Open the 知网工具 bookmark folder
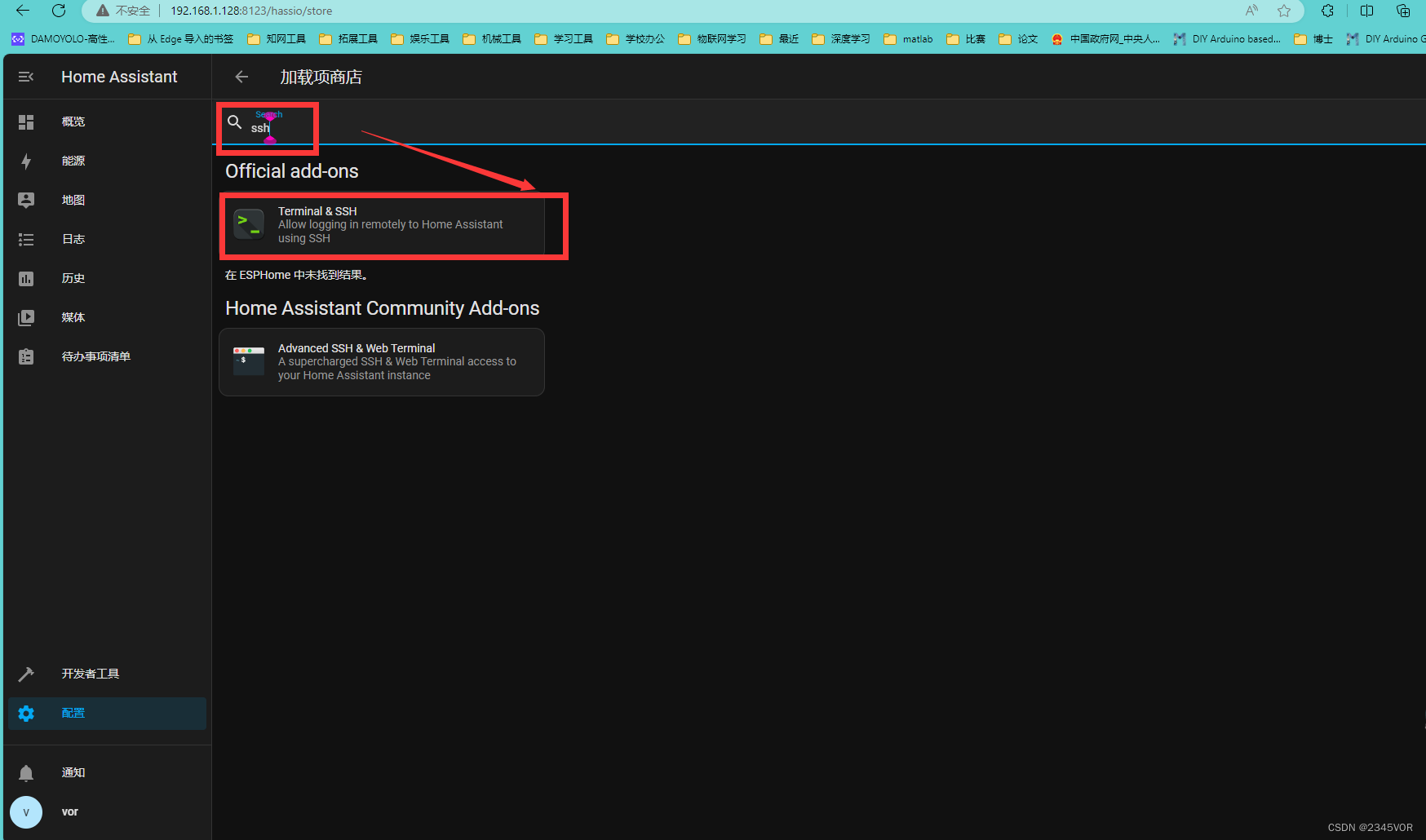 tap(277, 38)
